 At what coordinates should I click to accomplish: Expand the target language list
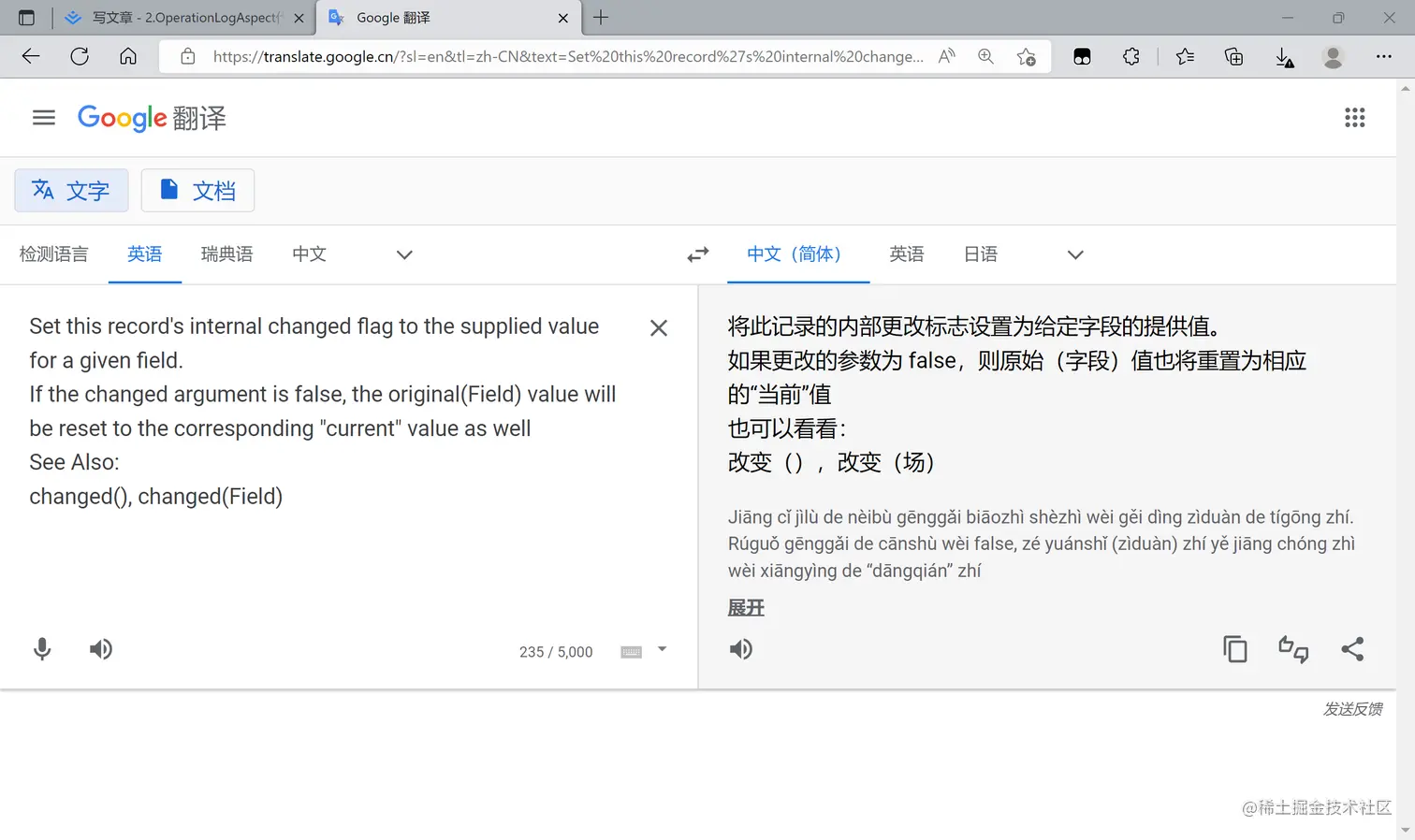(1075, 254)
